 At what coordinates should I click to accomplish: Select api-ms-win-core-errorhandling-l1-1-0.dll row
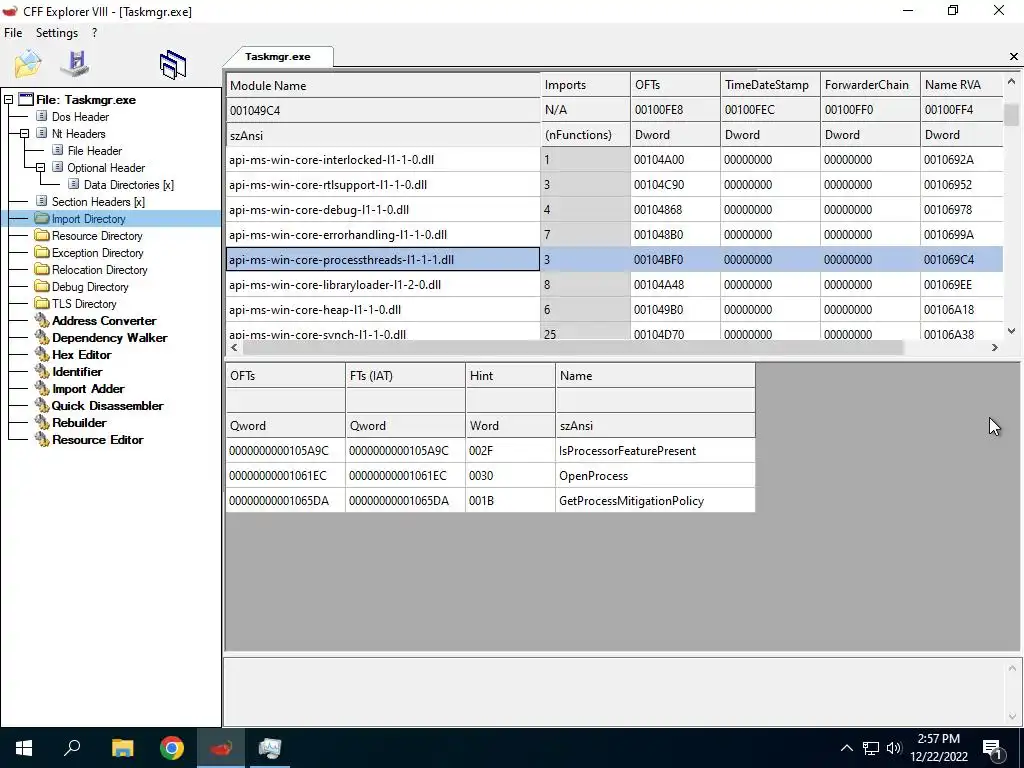click(x=615, y=234)
